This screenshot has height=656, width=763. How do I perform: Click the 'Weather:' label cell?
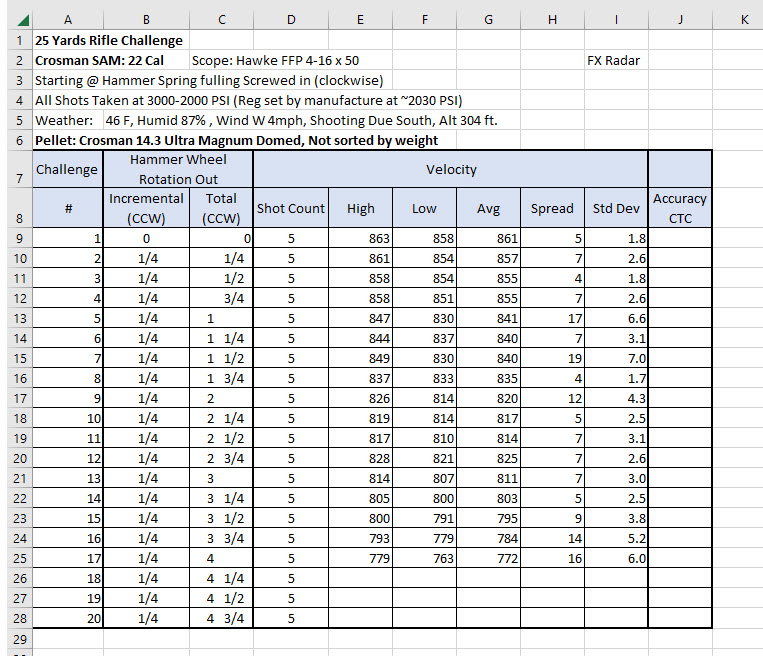pyautogui.click(x=68, y=120)
